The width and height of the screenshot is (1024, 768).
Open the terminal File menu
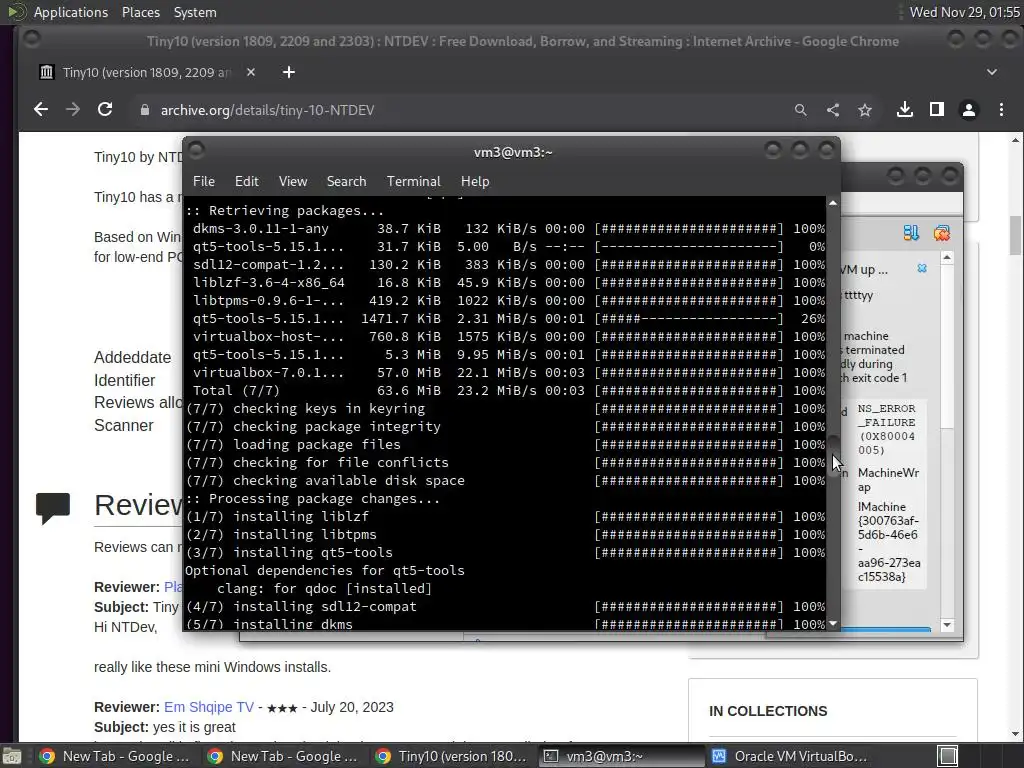[x=204, y=181]
